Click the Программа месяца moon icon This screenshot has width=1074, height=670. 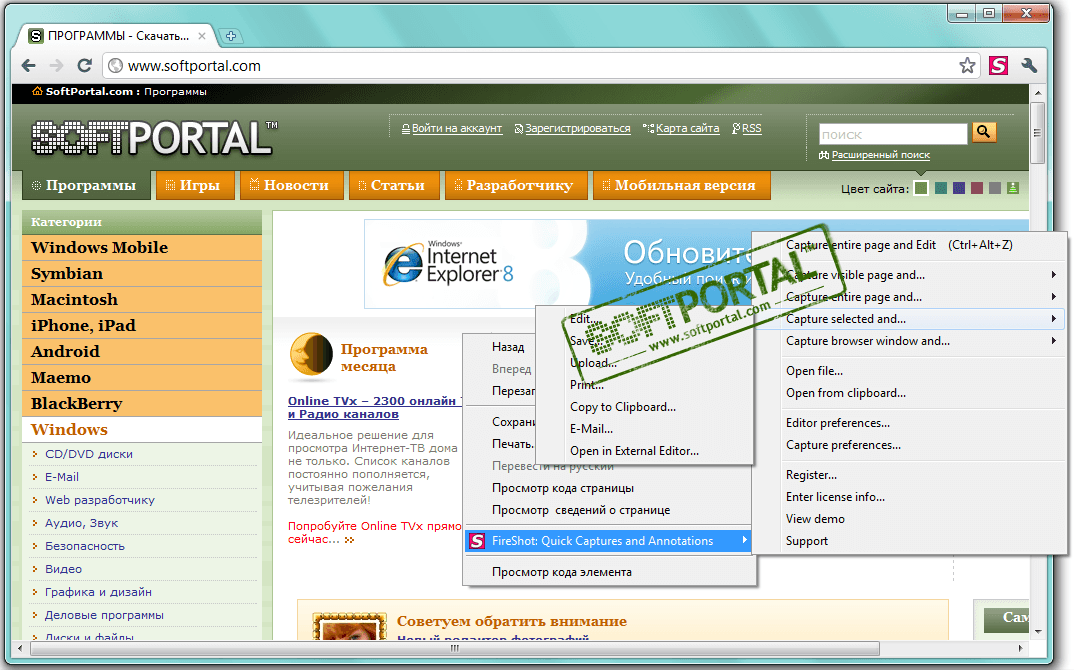pos(310,355)
